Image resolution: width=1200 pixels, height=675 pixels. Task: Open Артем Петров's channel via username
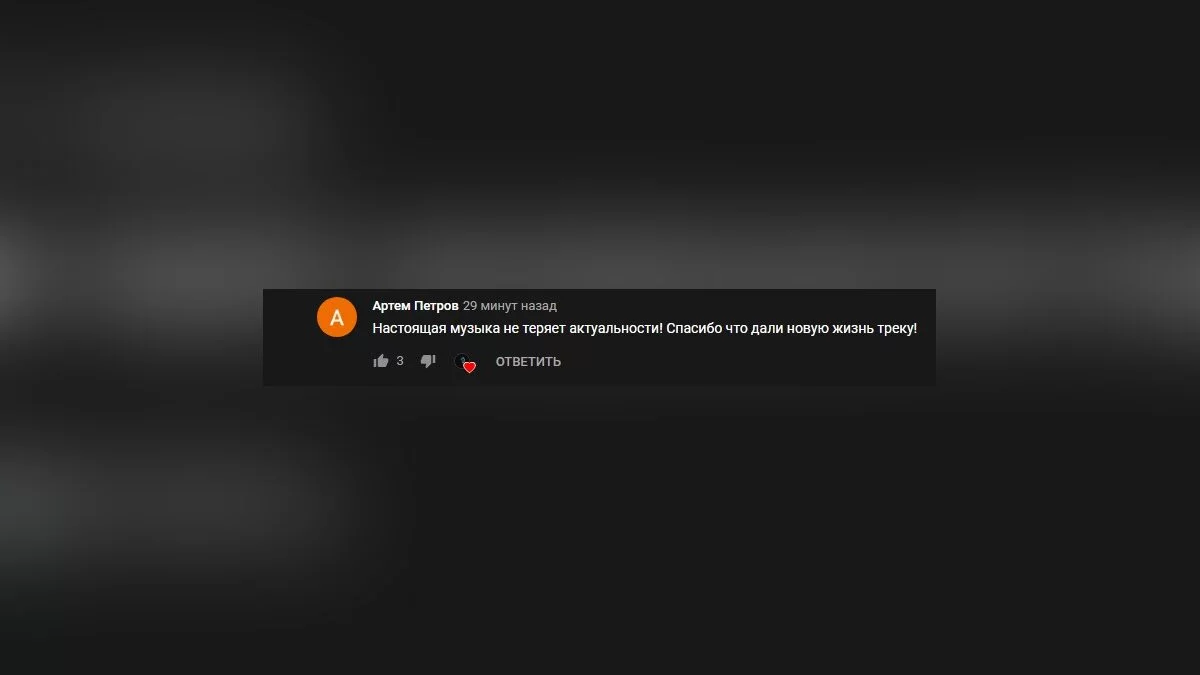[416, 306]
